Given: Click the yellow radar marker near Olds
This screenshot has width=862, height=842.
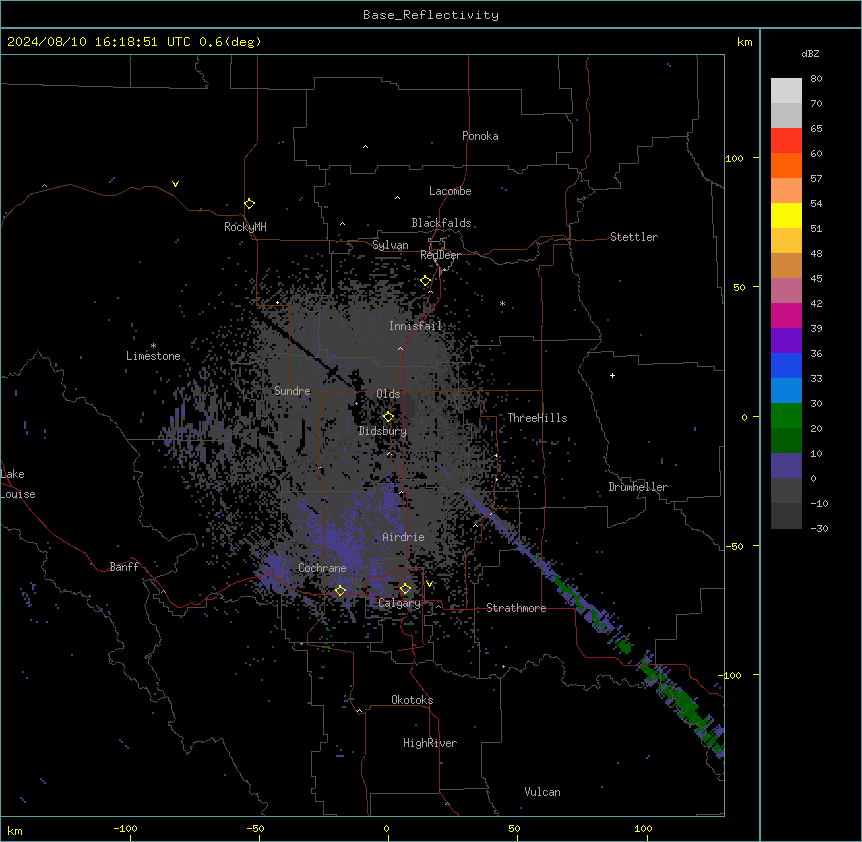Looking at the screenshot, I should pos(389,417).
